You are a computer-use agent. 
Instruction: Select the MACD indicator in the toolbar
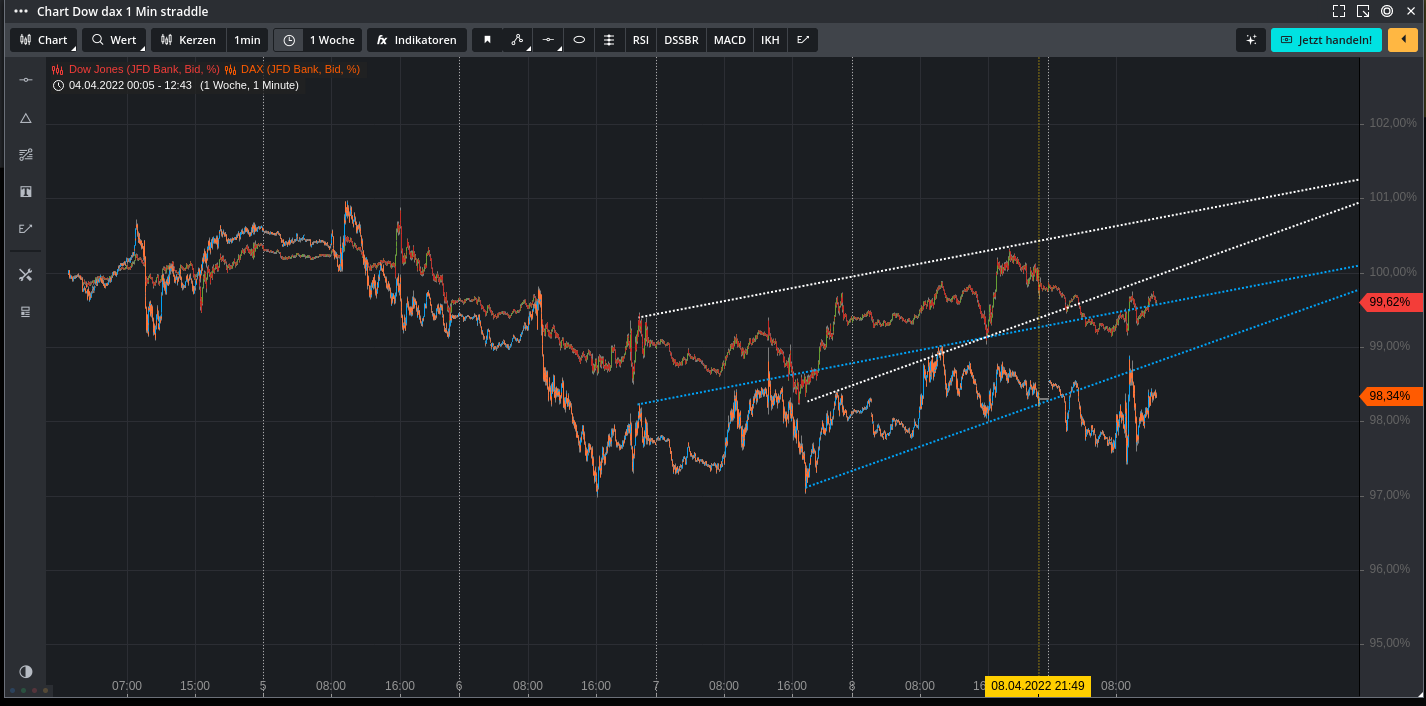point(729,39)
